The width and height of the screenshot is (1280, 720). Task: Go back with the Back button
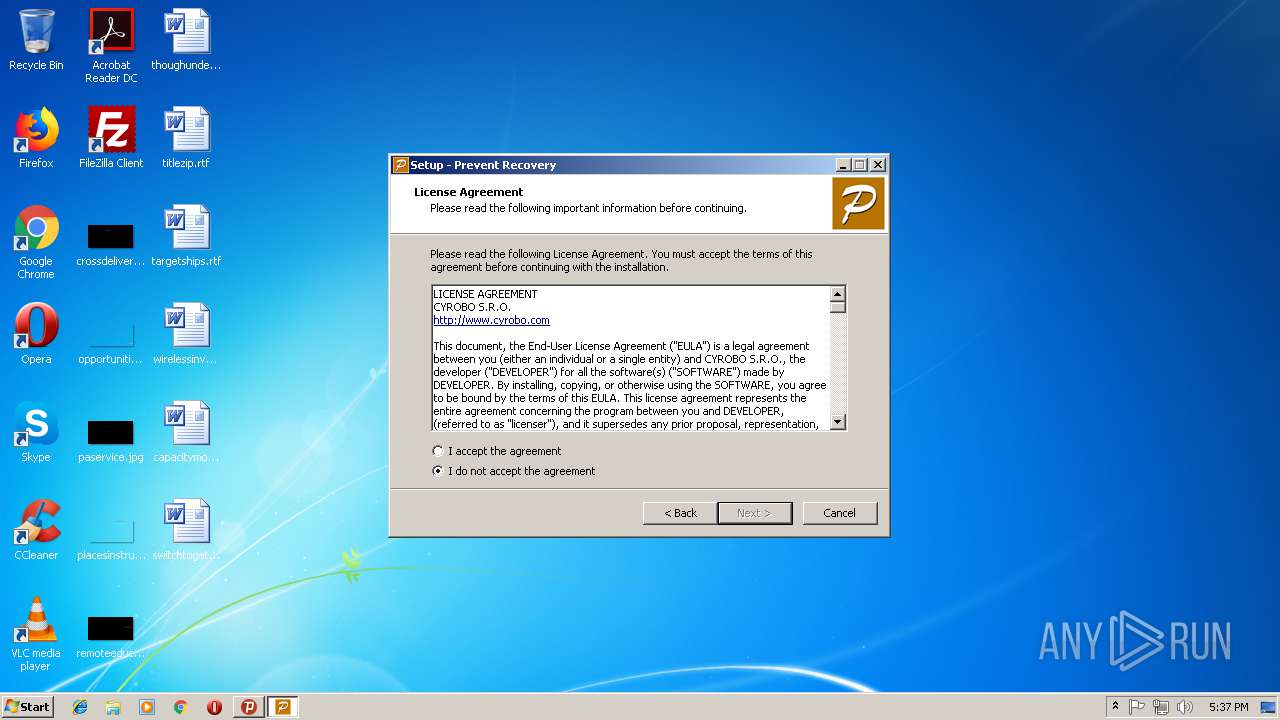tap(680, 513)
